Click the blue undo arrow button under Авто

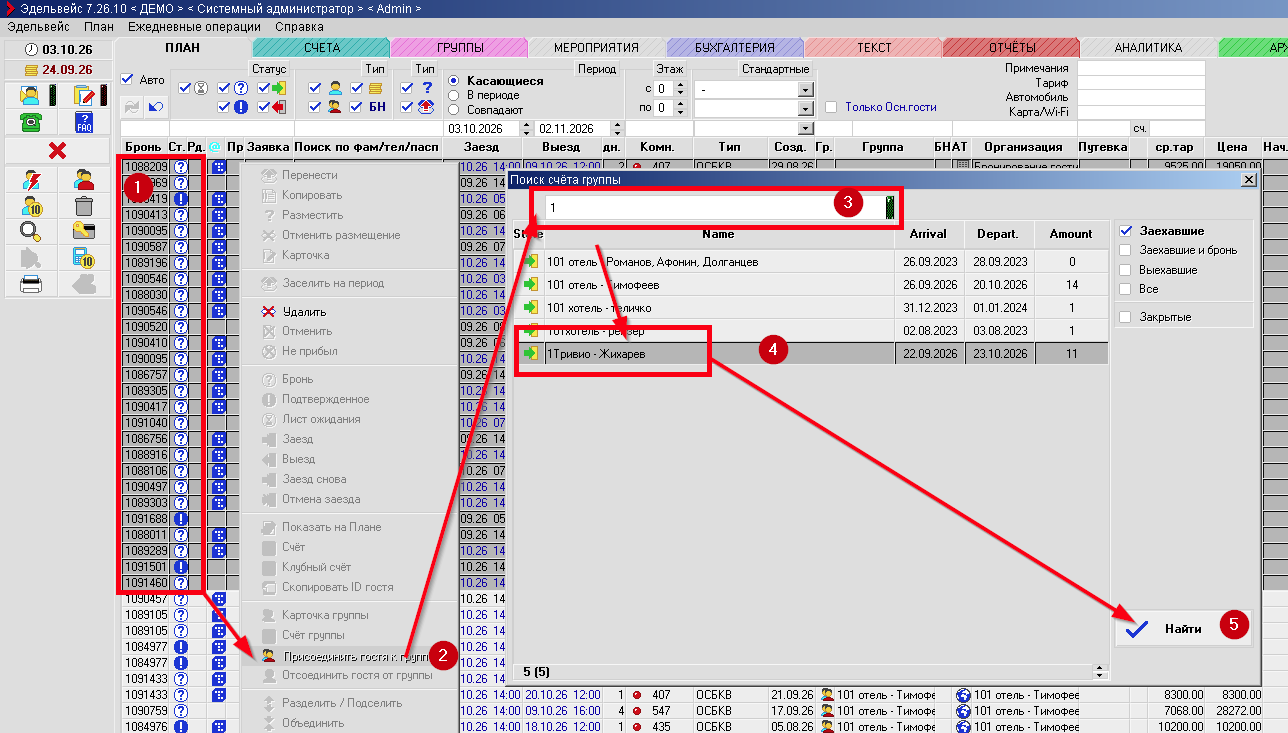coord(156,107)
